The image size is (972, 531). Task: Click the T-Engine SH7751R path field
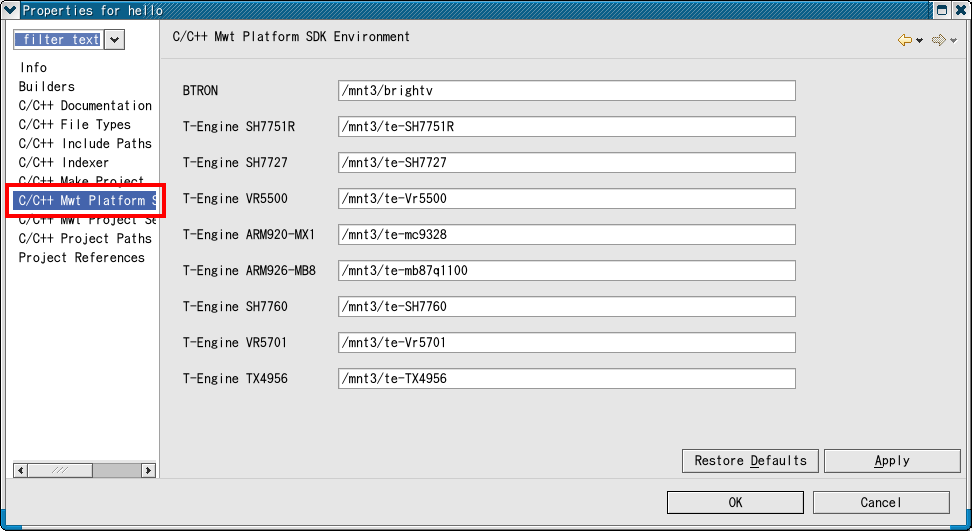coord(567,126)
